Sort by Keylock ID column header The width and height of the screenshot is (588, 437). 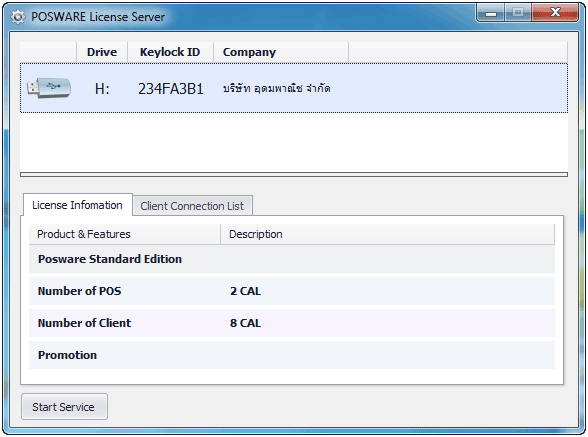(170, 52)
